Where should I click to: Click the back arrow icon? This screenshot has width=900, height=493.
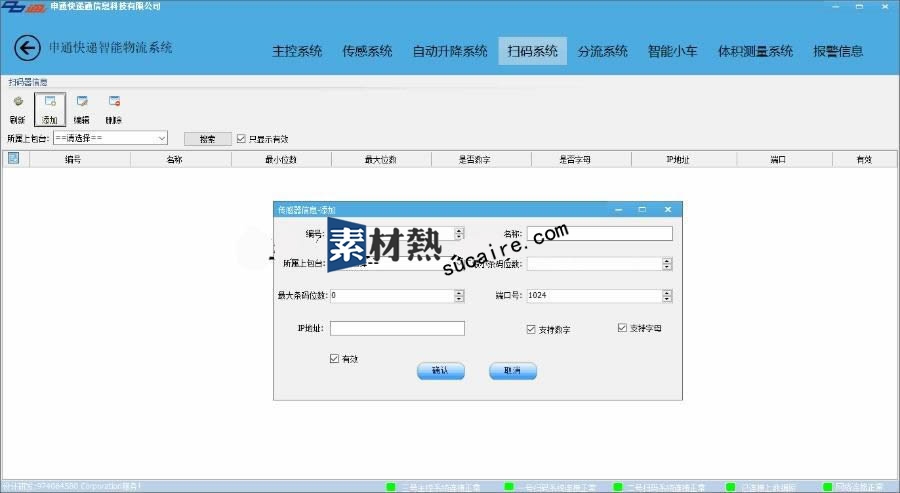[27, 48]
